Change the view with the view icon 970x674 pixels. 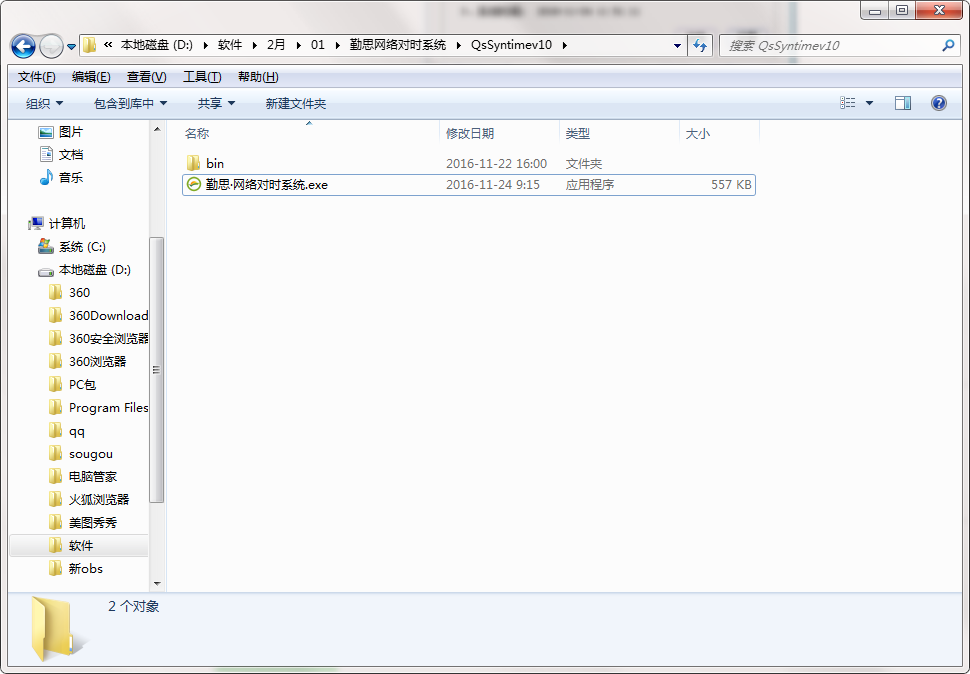(848, 103)
